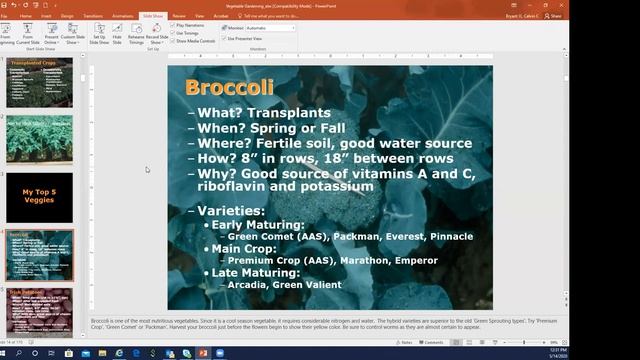Click the 'Arcadia, Green Valient' line
This screenshot has height=360, width=640.
click(284, 284)
